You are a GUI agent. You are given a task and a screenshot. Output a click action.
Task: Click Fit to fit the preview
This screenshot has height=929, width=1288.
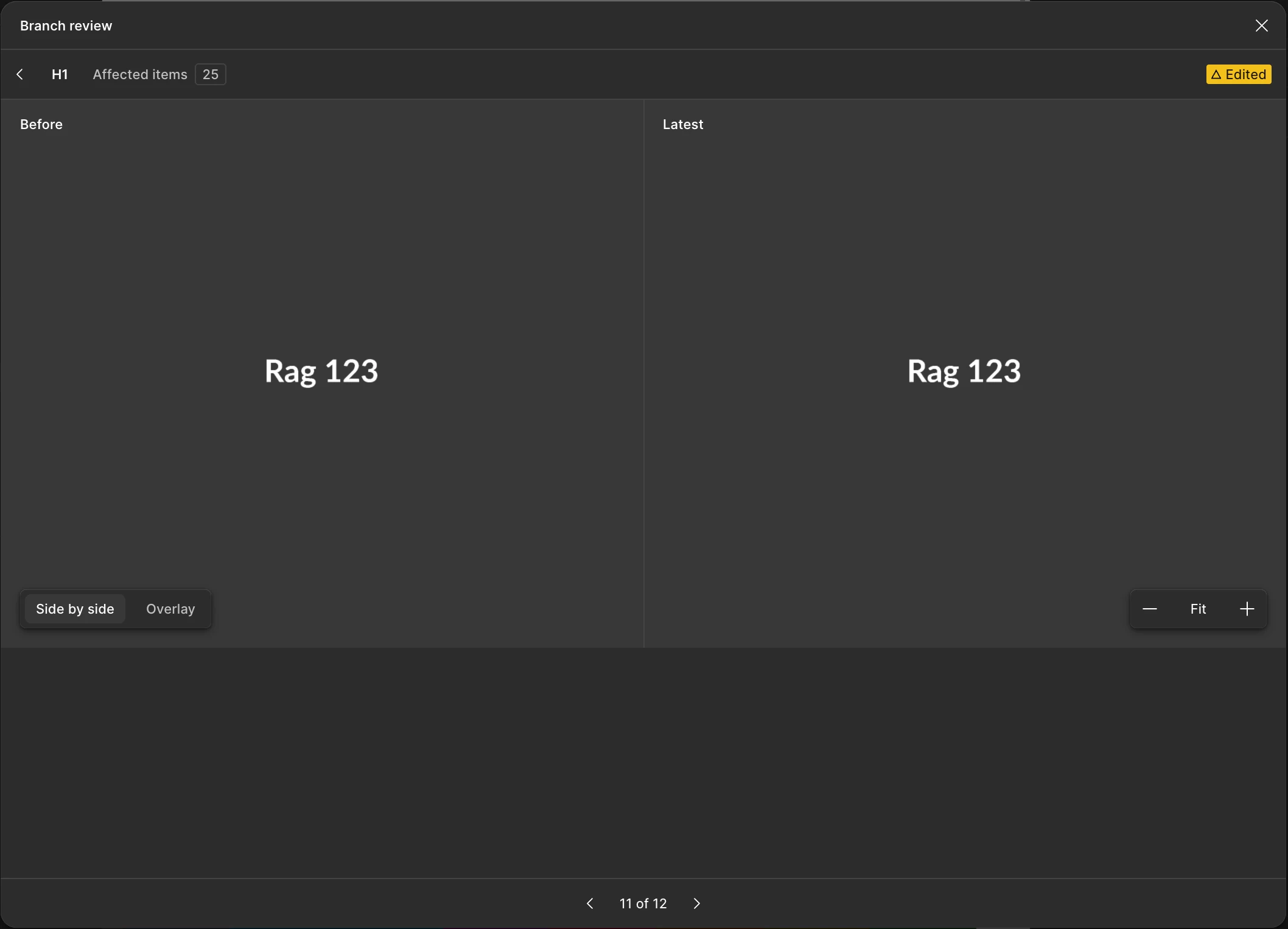[1198, 609]
